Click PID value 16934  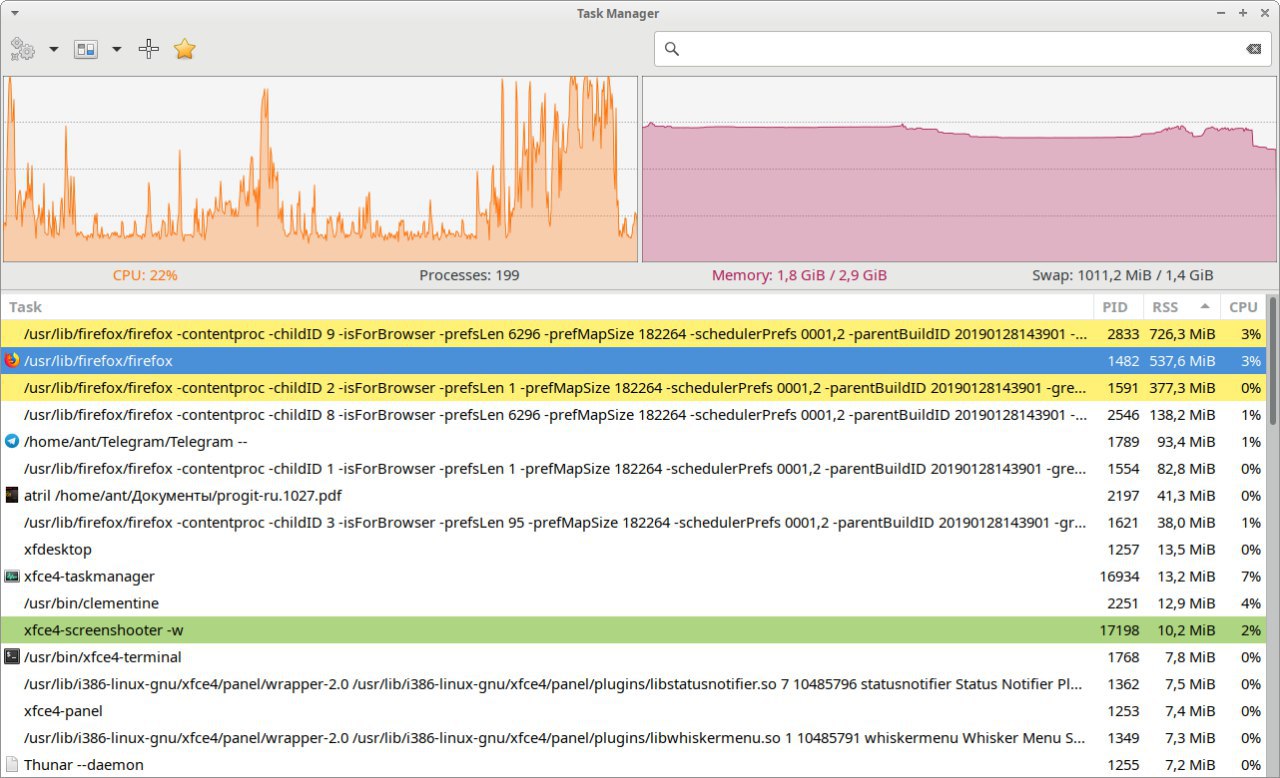tap(1119, 577)
